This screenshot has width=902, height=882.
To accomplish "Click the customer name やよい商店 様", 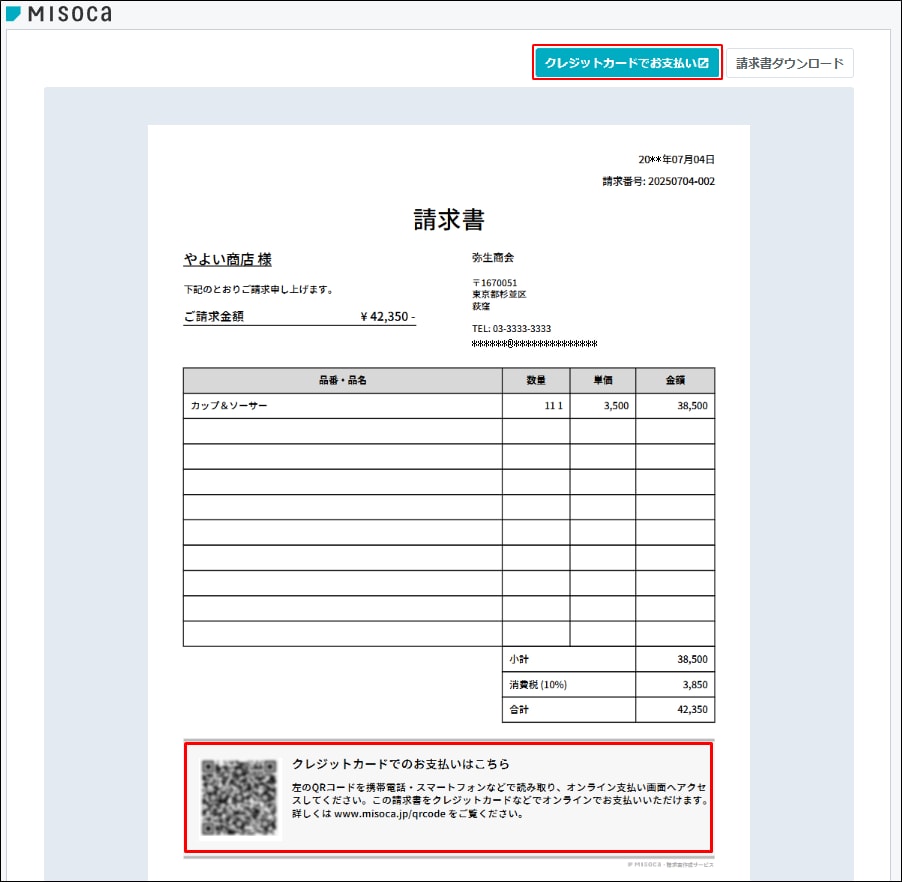I will point(227,260).
